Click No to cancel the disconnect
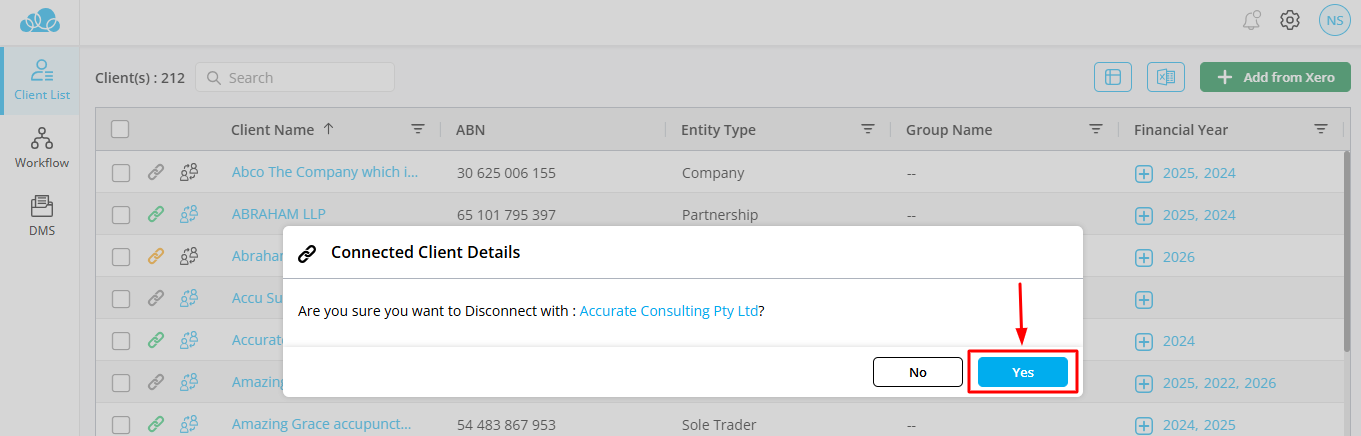 click(917, 372)
